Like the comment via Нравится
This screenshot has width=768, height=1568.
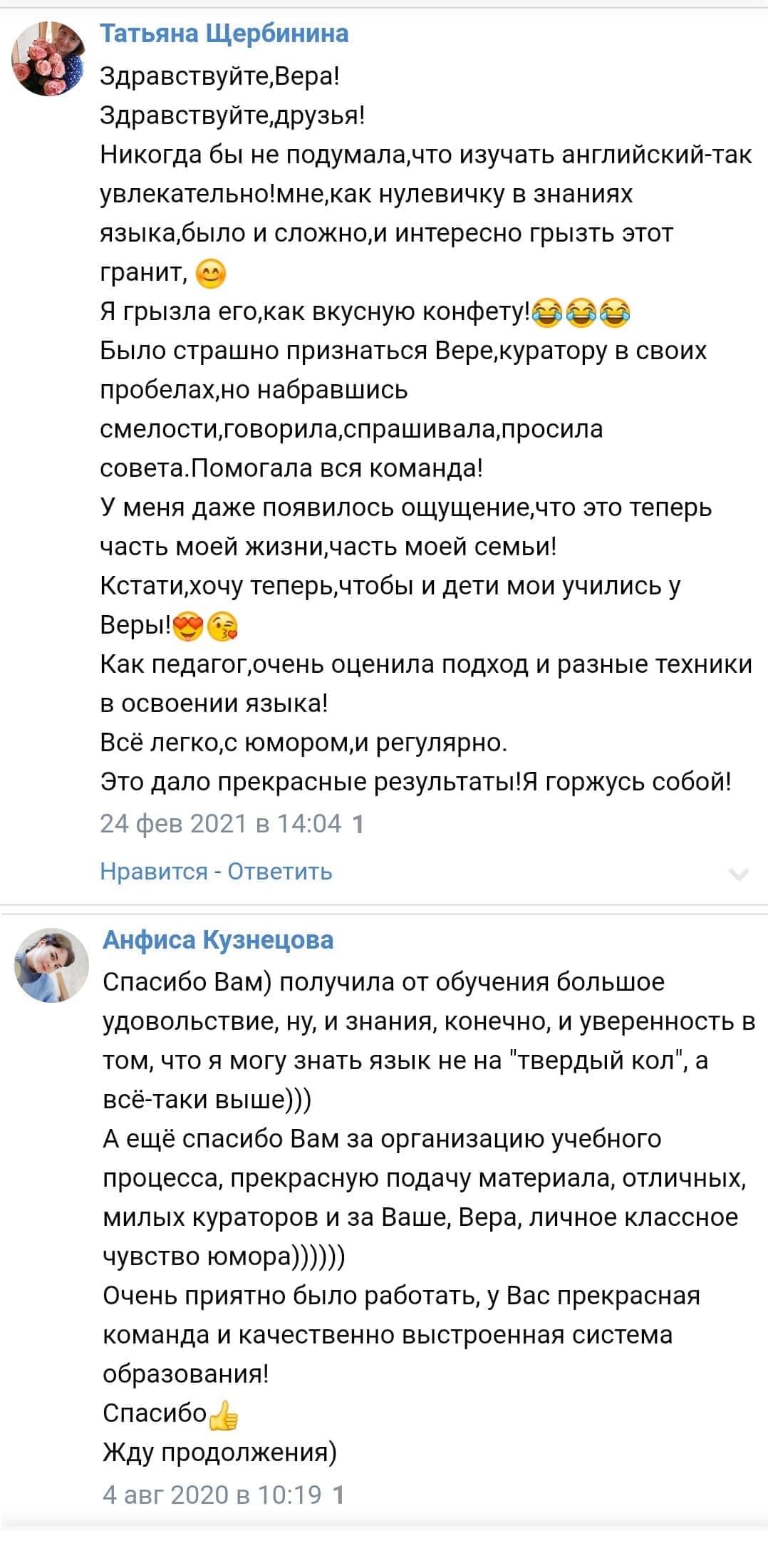coord(154,871)
